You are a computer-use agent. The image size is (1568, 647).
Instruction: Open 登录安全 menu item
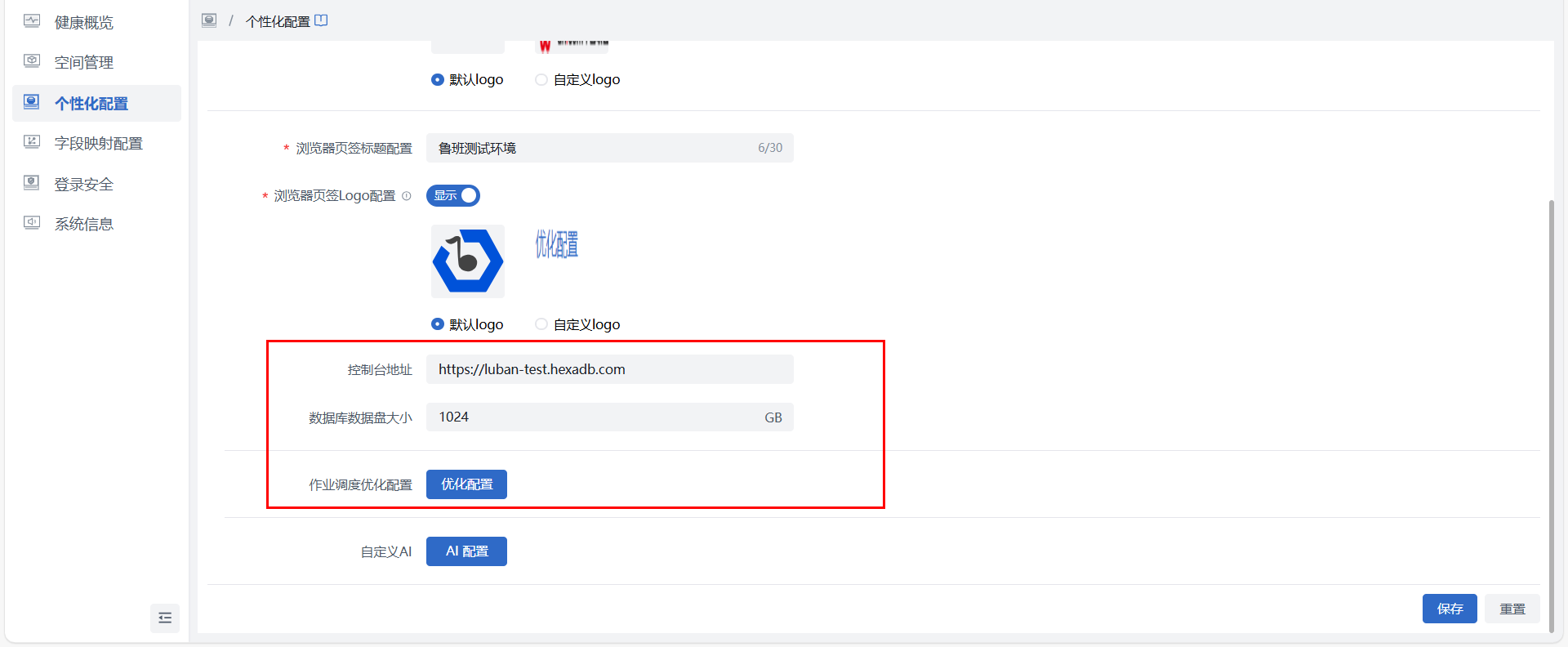(x=96, y=184)
